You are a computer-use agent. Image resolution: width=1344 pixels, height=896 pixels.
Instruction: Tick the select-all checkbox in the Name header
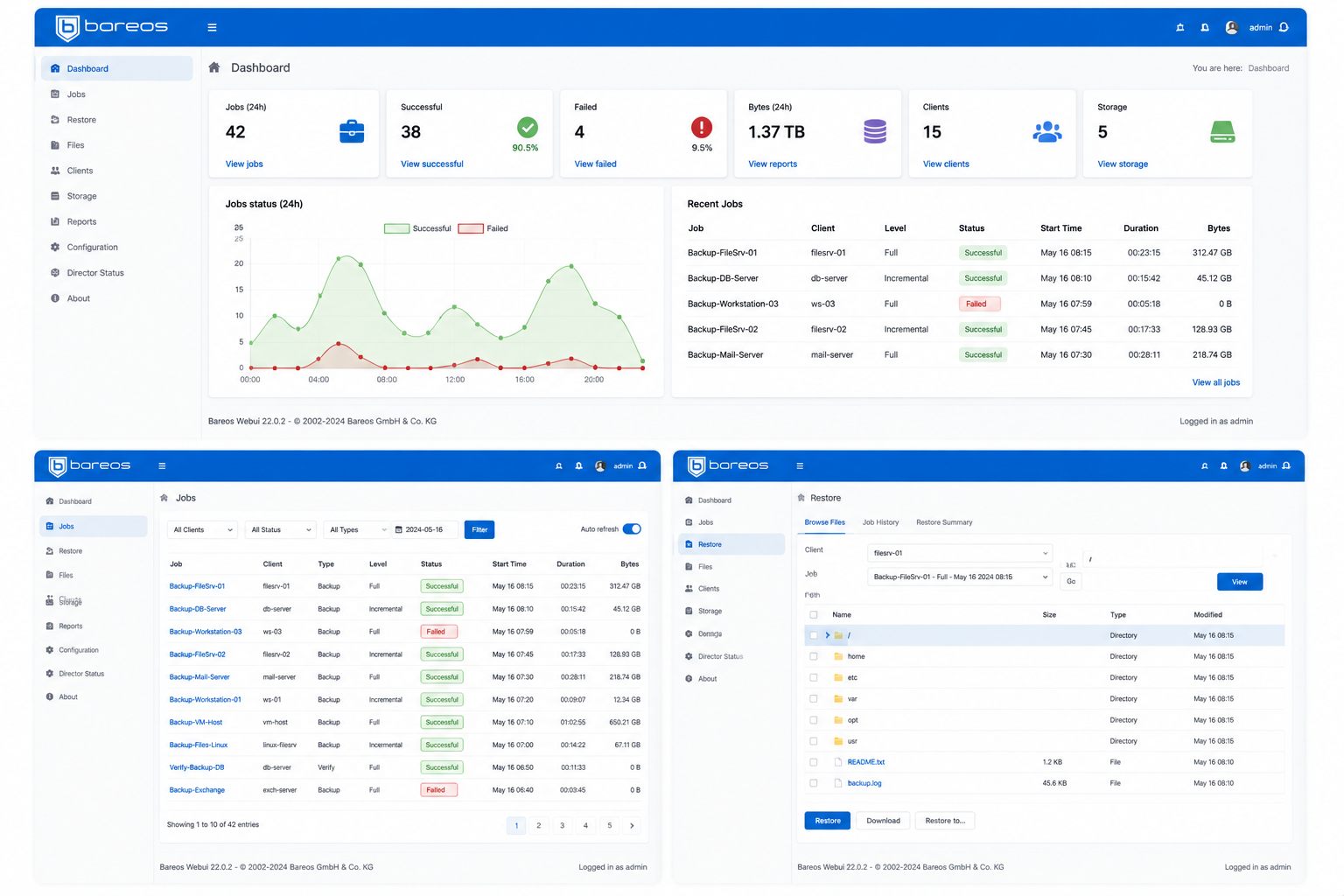[814, 615]
